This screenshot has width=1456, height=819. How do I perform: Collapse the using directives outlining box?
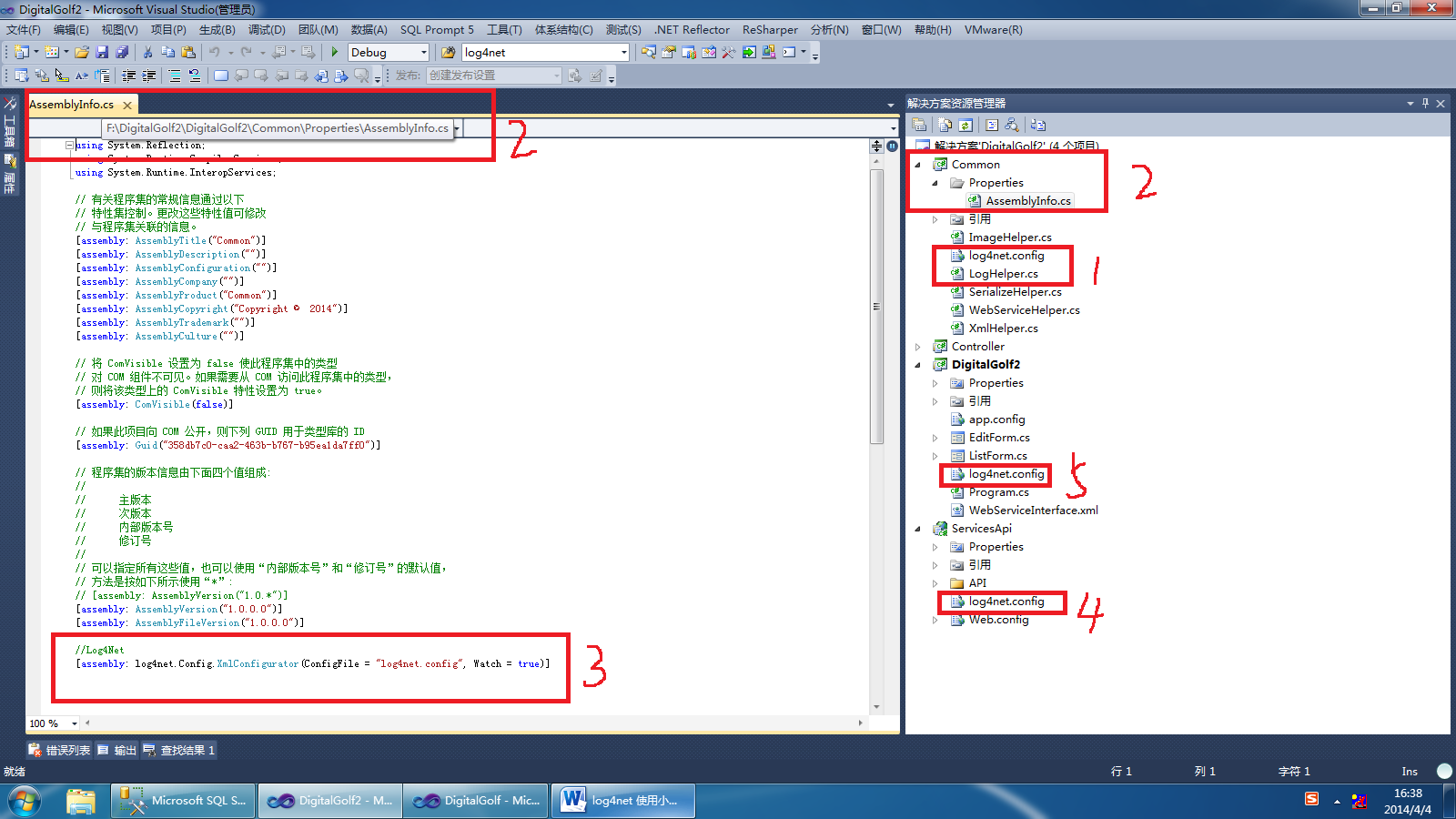coord(69,145)
